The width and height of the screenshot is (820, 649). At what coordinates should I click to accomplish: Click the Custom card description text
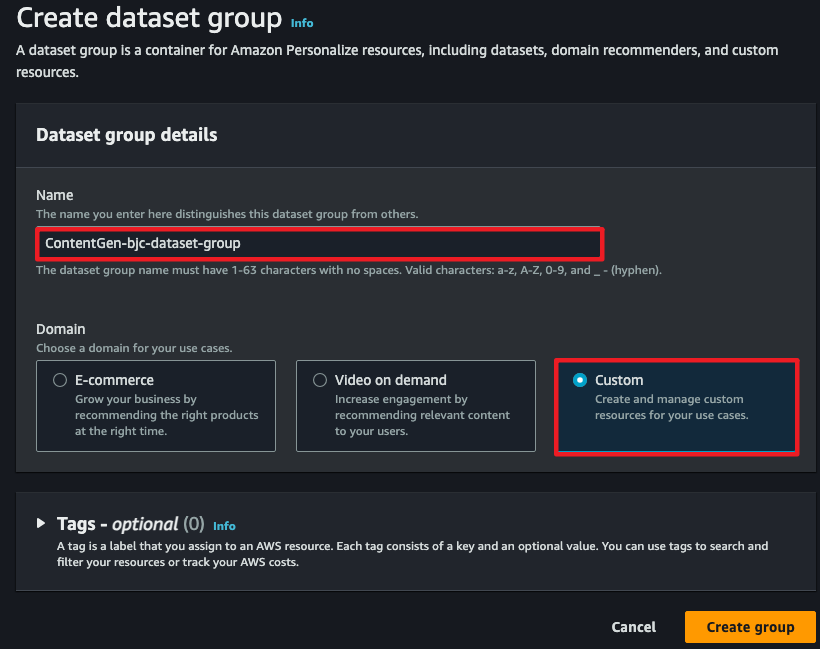[671, 407]
